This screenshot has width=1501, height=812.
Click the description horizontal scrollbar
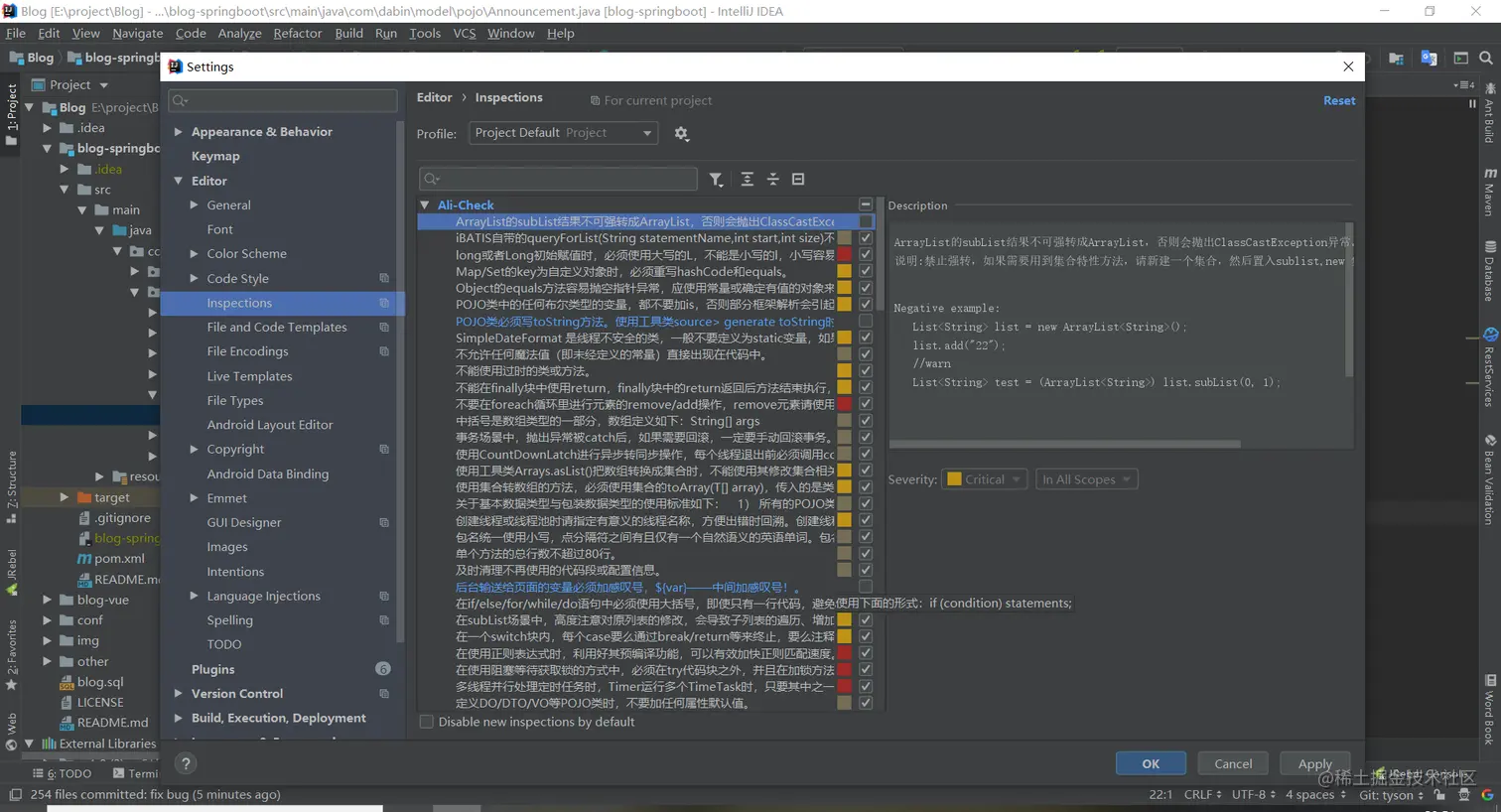click(x=1064, y=444)
